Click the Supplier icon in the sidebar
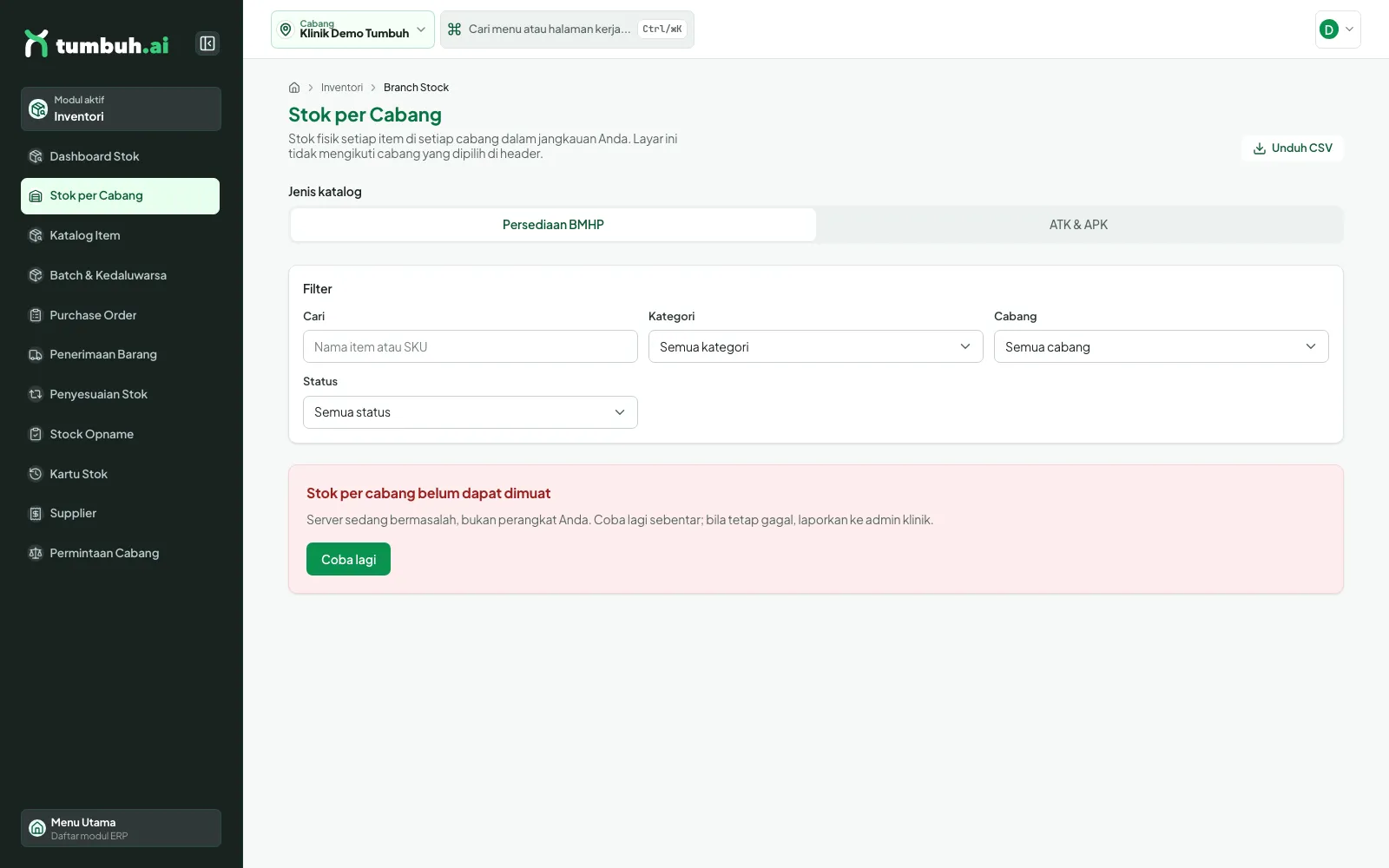Screen dimensions: 1389x868 [x=36, y=513]
